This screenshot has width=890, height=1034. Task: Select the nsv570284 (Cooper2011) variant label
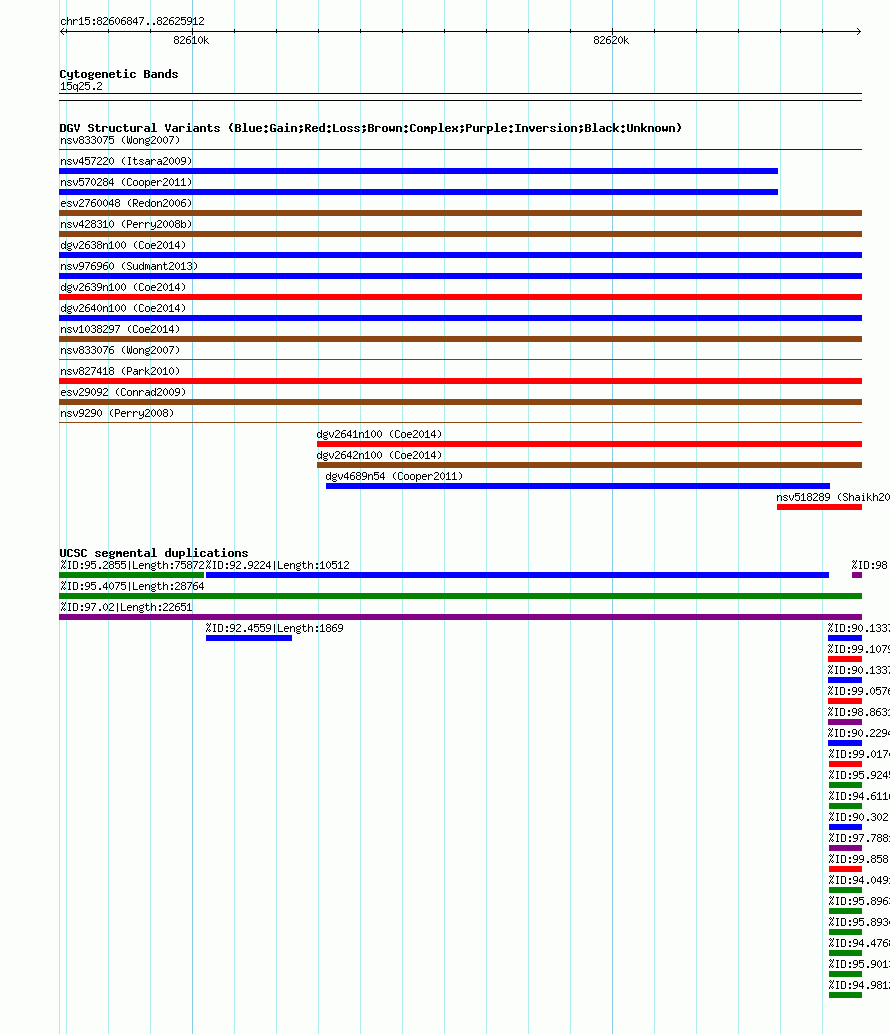(x=126, y=182)
